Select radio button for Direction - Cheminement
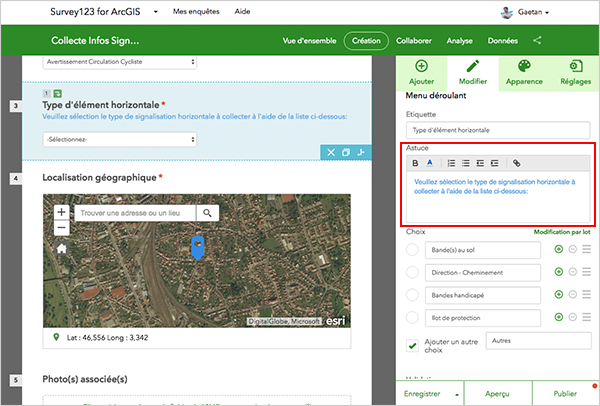This screenshot has height=406, width=600. pyautogui.click(x=412, y=272)
